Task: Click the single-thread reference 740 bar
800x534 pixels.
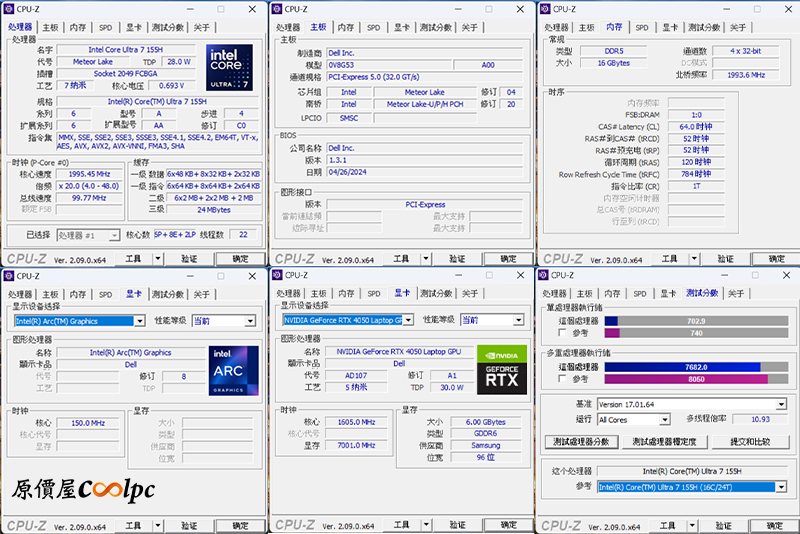Action: (696, 333)
